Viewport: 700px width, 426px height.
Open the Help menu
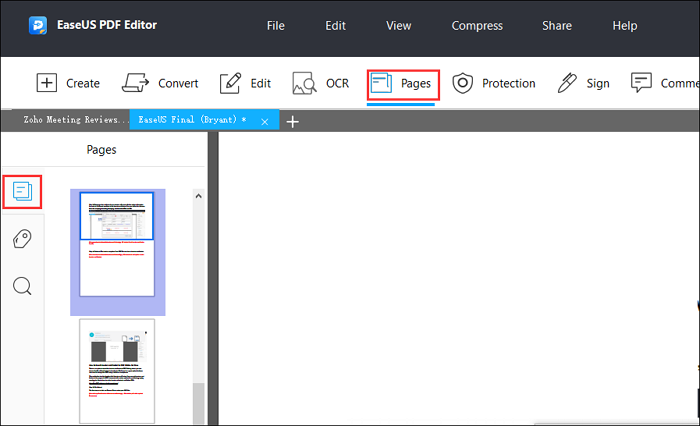point(625,26)
